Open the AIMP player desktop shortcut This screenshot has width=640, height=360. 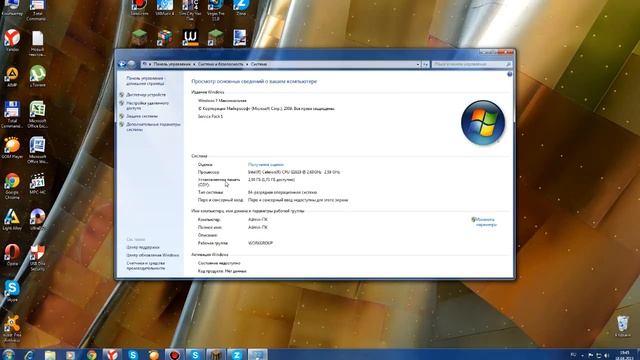12,76
